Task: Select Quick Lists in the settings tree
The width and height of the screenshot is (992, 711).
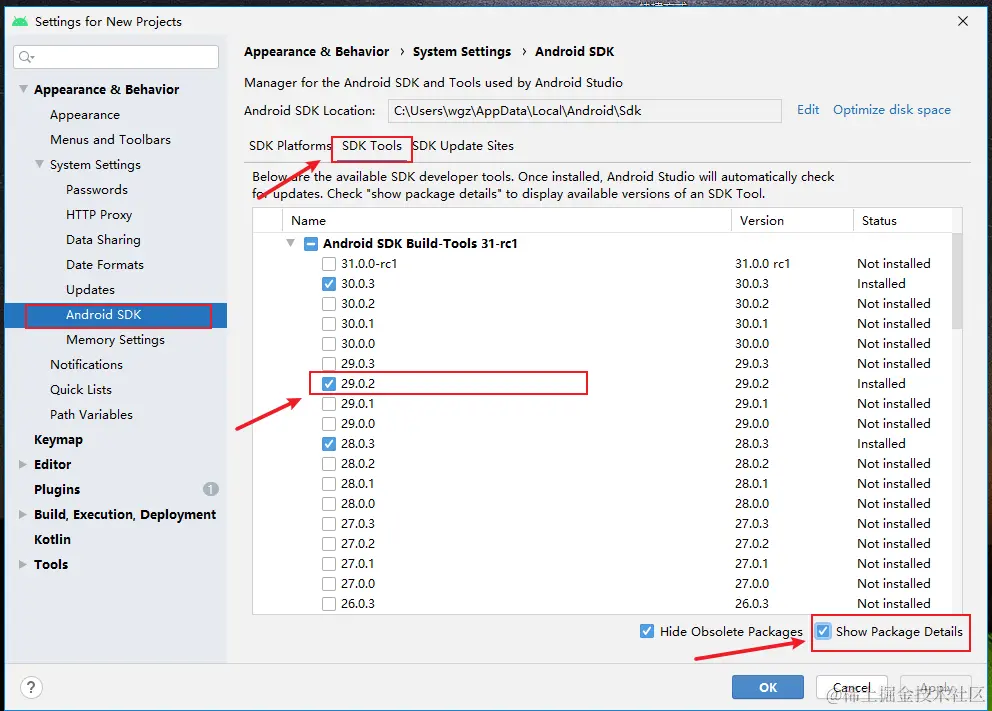Action: [x=81, y=390]
